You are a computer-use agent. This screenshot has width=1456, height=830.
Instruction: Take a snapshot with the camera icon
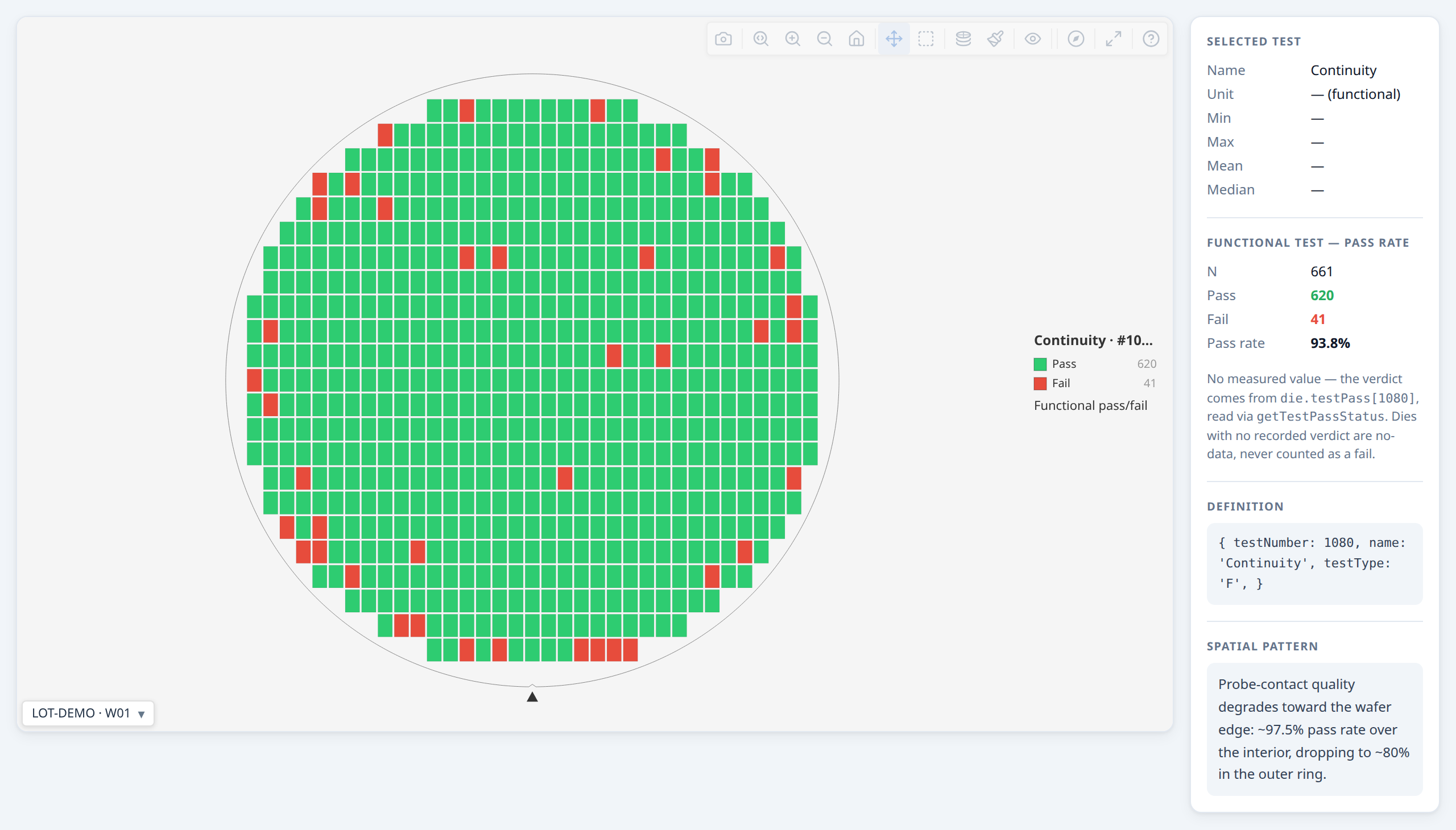723,39
